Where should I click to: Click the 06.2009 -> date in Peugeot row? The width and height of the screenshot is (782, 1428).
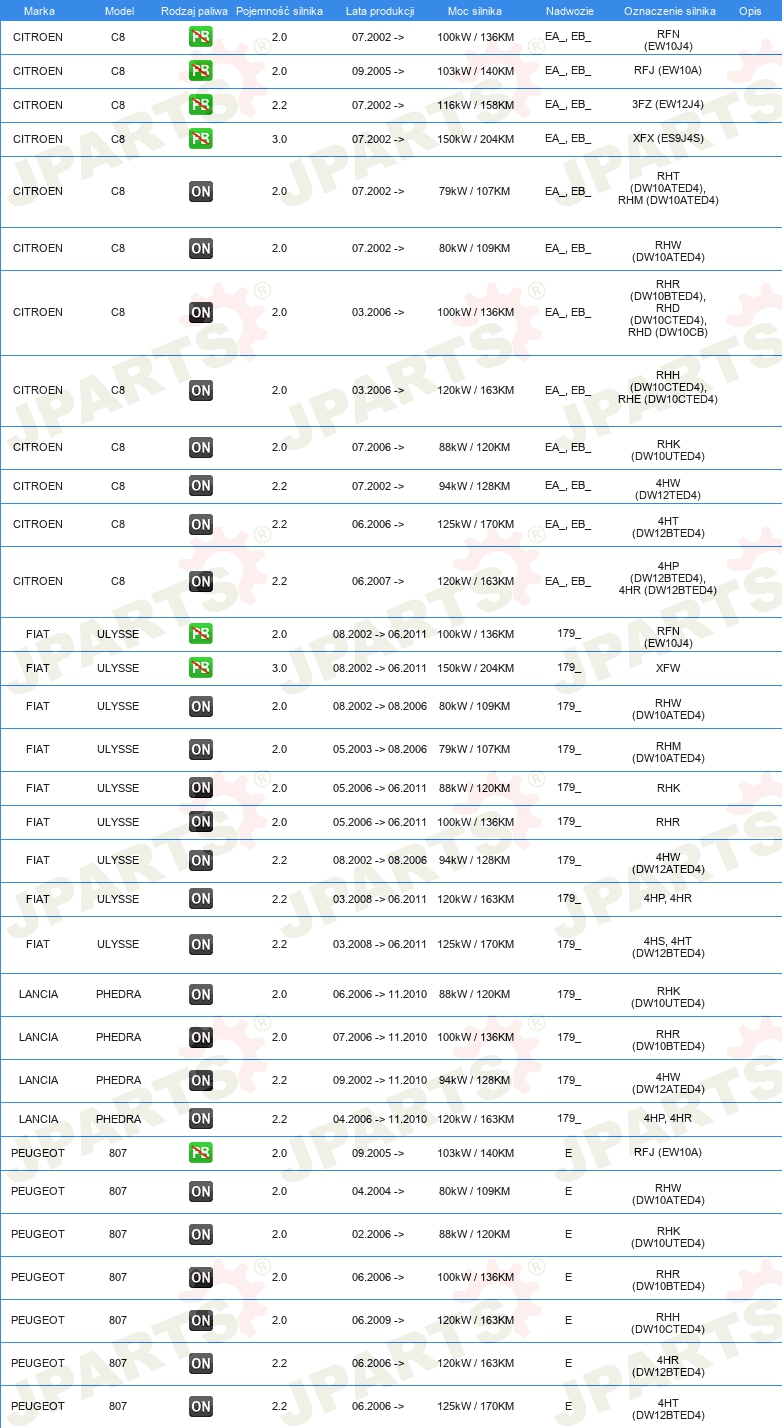pos(378,1320)
